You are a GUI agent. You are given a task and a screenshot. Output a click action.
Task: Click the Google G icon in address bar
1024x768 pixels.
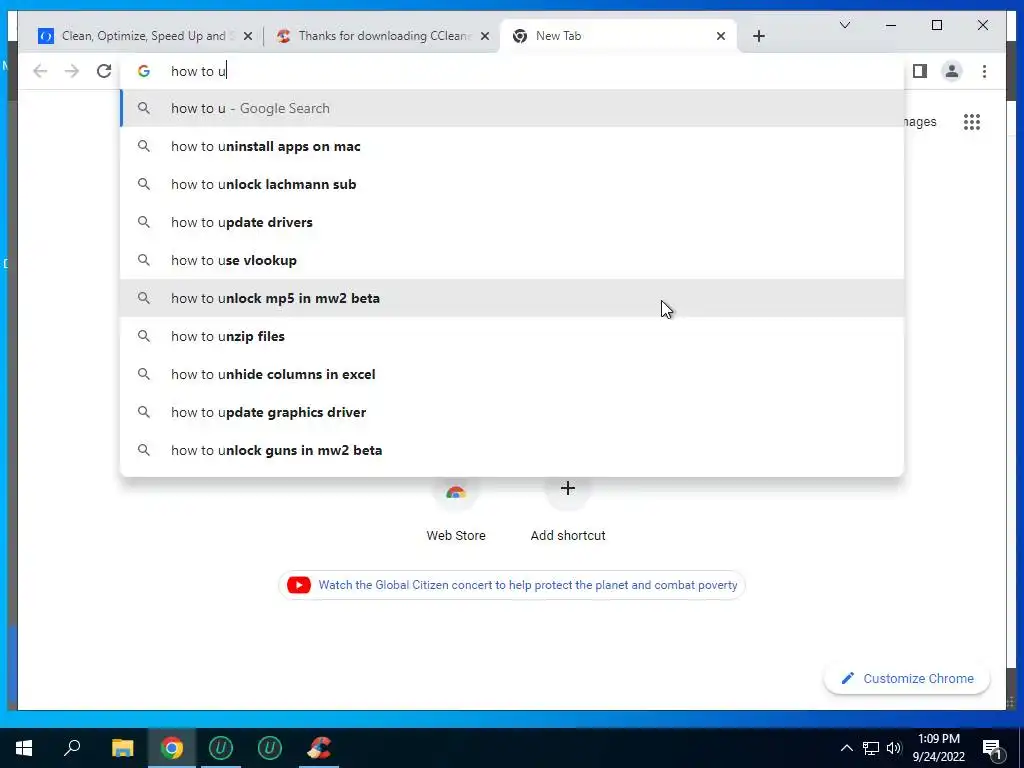click(144, 71)
